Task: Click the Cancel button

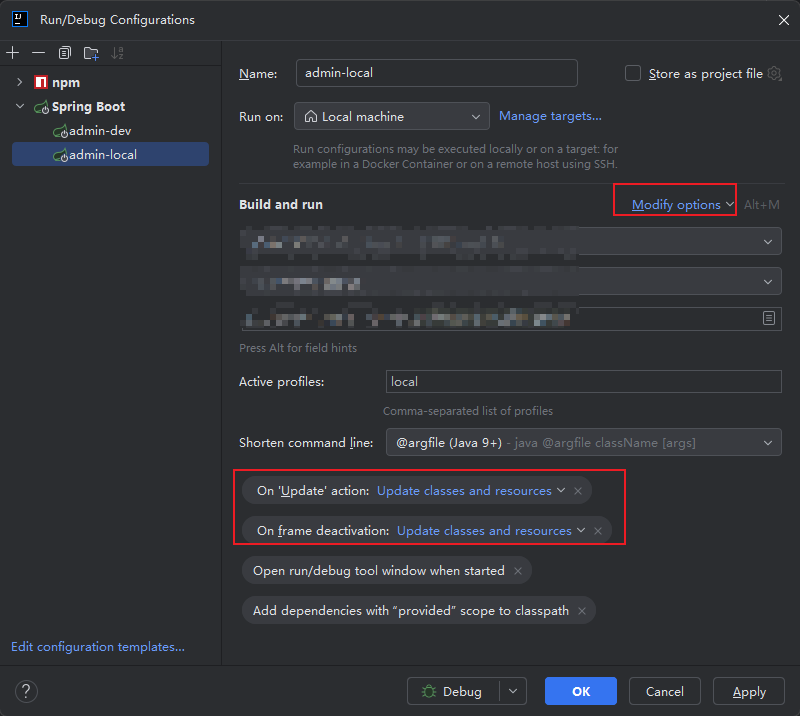Action: coord(665,692)
